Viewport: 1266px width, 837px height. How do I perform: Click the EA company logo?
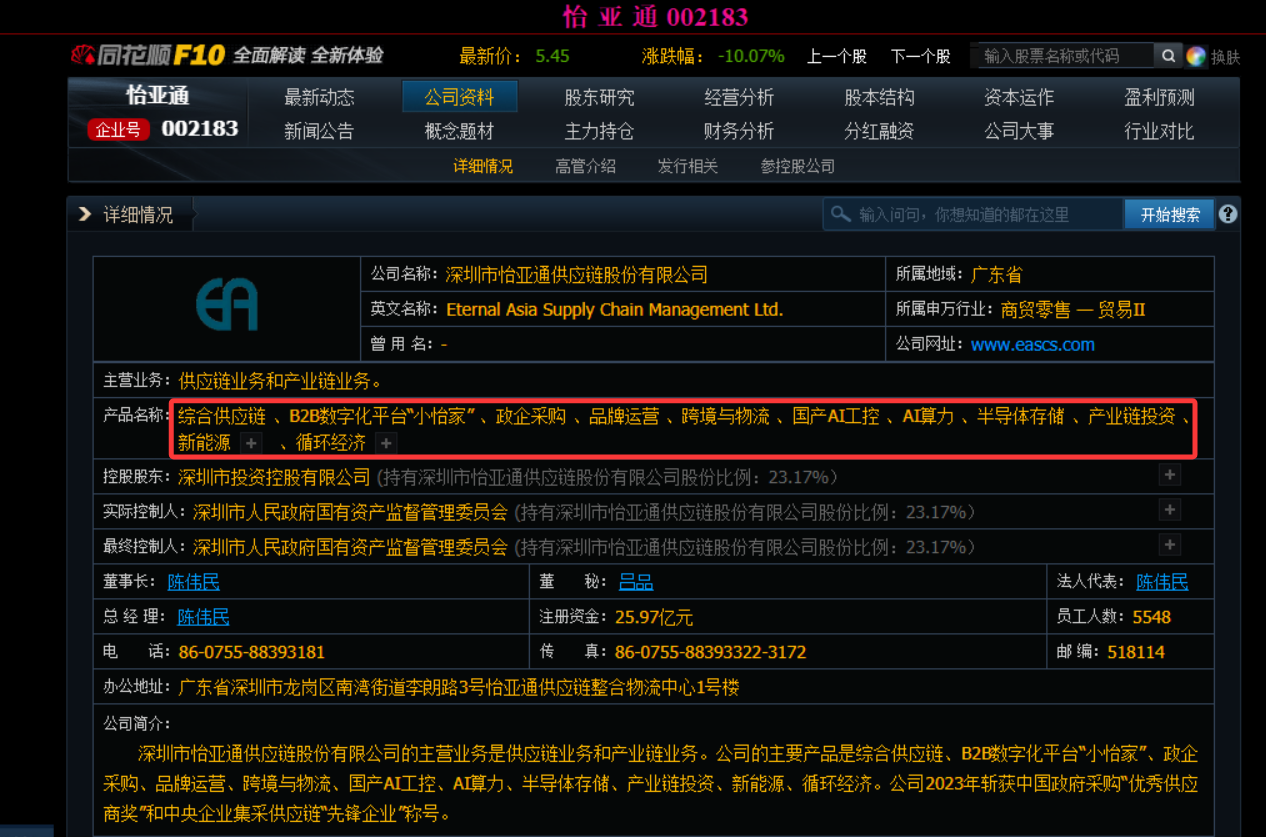[x=227, y=304]
